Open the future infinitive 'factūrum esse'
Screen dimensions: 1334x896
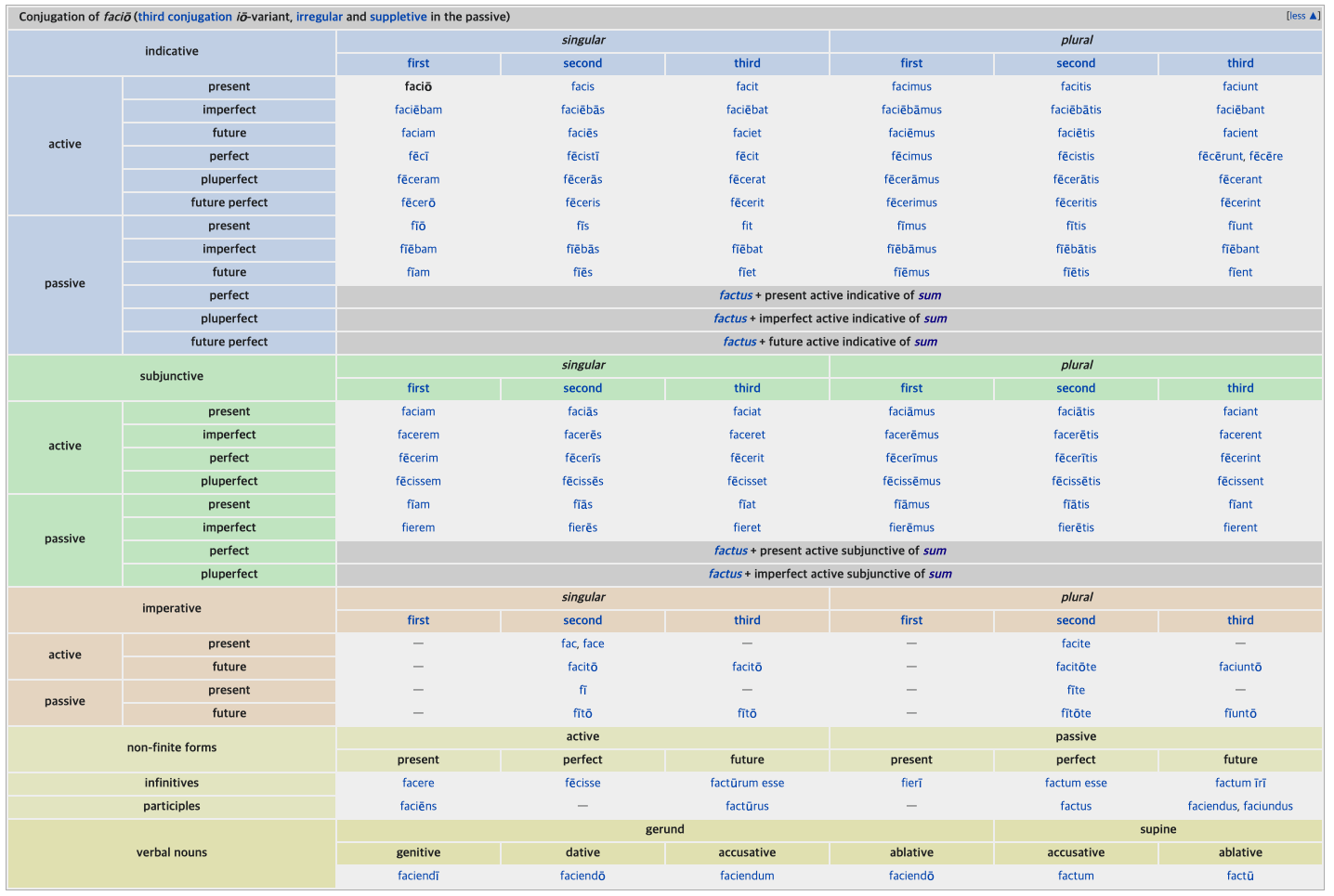click(x=747, y=783)
